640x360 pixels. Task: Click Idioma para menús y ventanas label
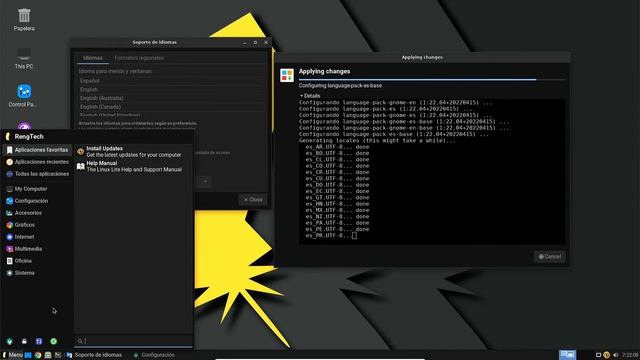tap(115, 71)
